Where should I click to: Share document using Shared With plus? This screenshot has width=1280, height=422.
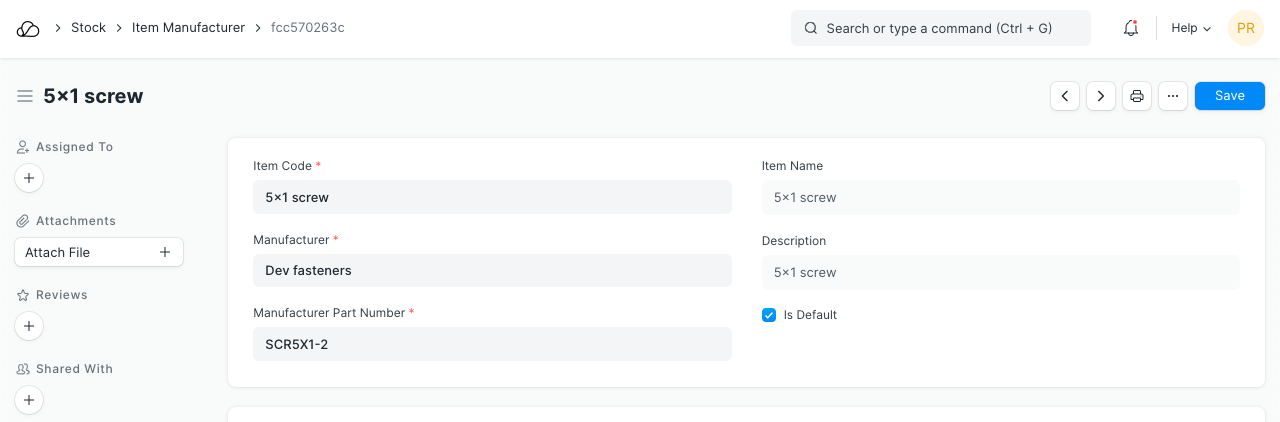tap(29, 400)
